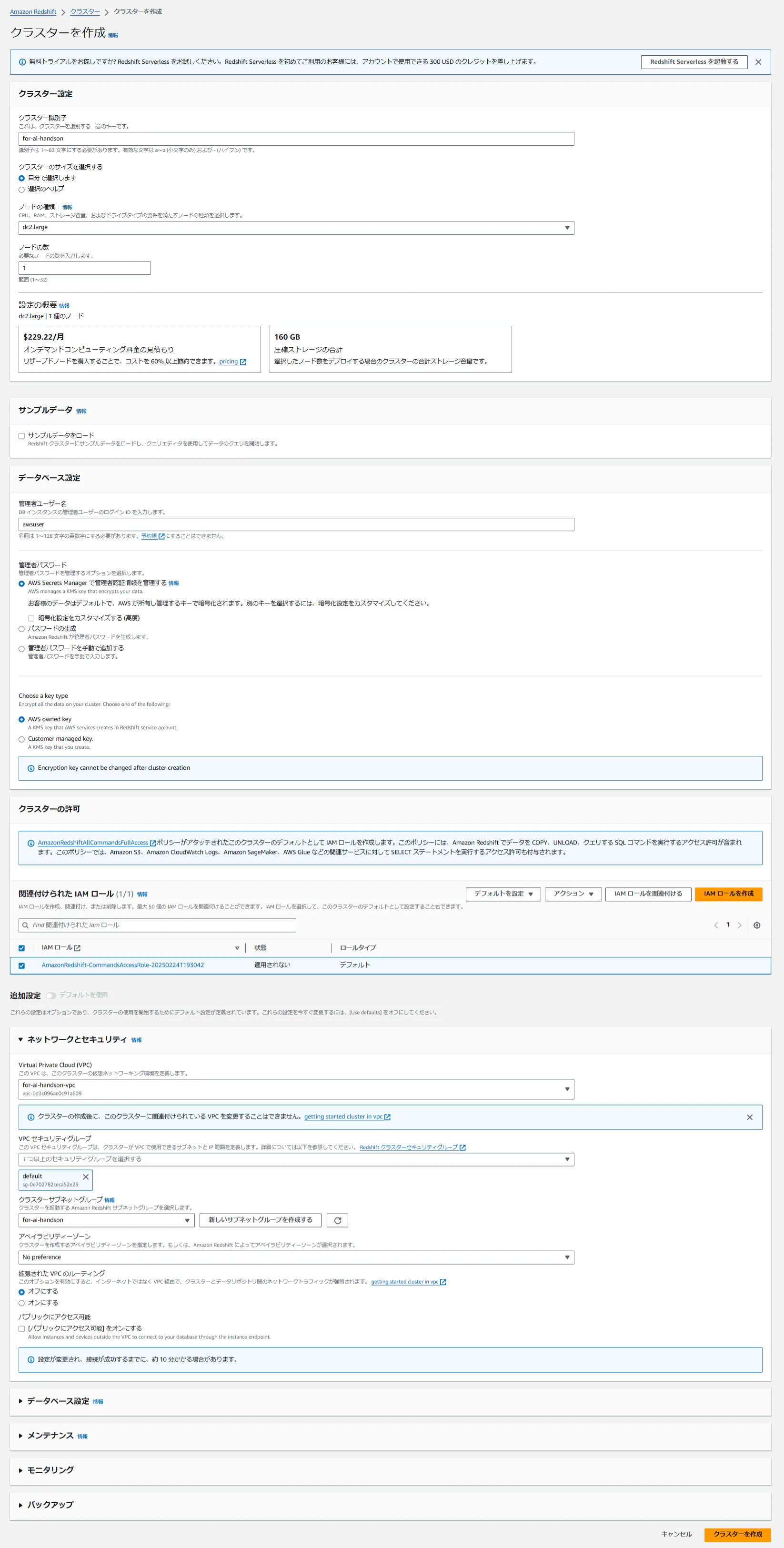Screen dimensions: 784x1548
Task: Open 情報 link beside 設定の概要
Action: click(x=64, y=306)
